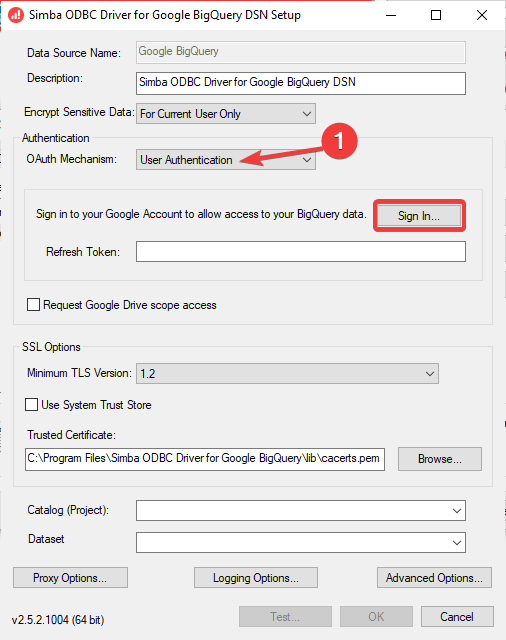Click the Test... button
This screenshot has width=506, height=640.
[x=285, y=616]
